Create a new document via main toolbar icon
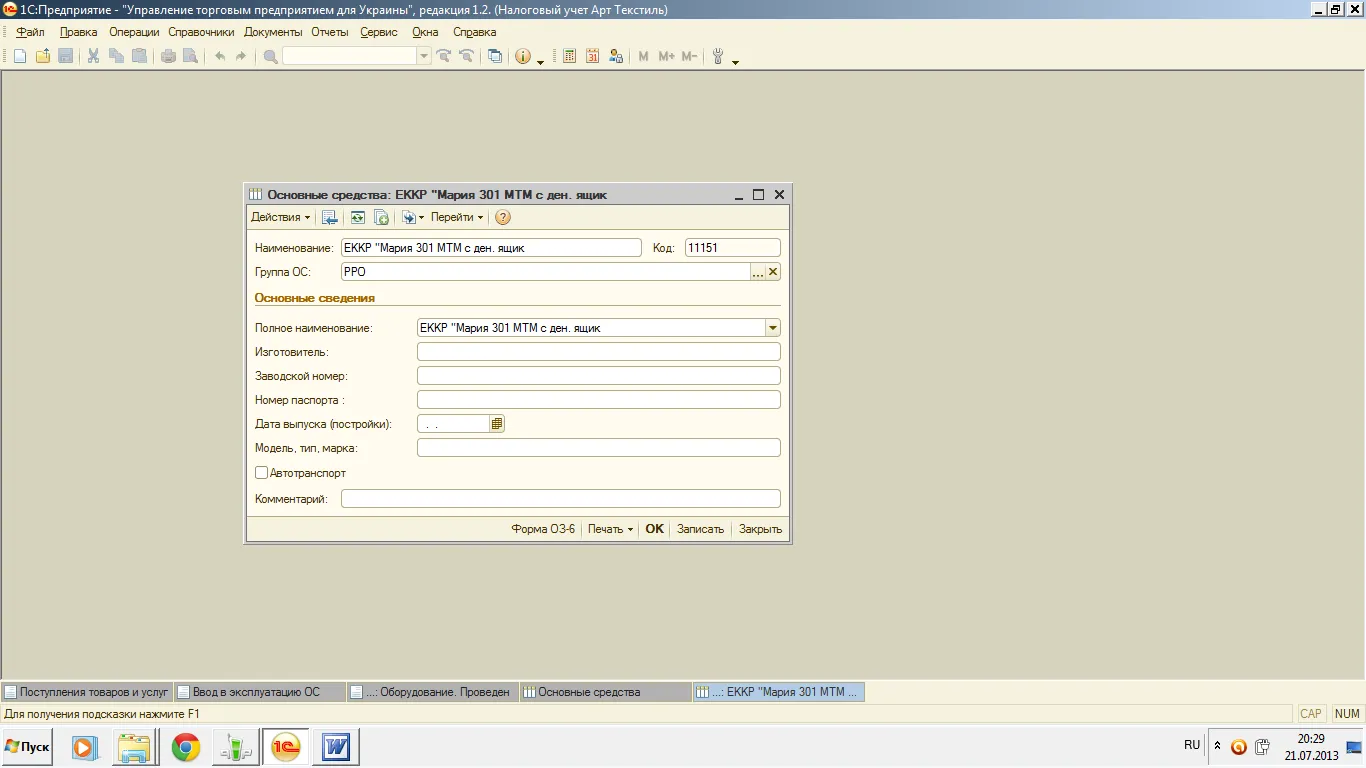 pos(19,56)
